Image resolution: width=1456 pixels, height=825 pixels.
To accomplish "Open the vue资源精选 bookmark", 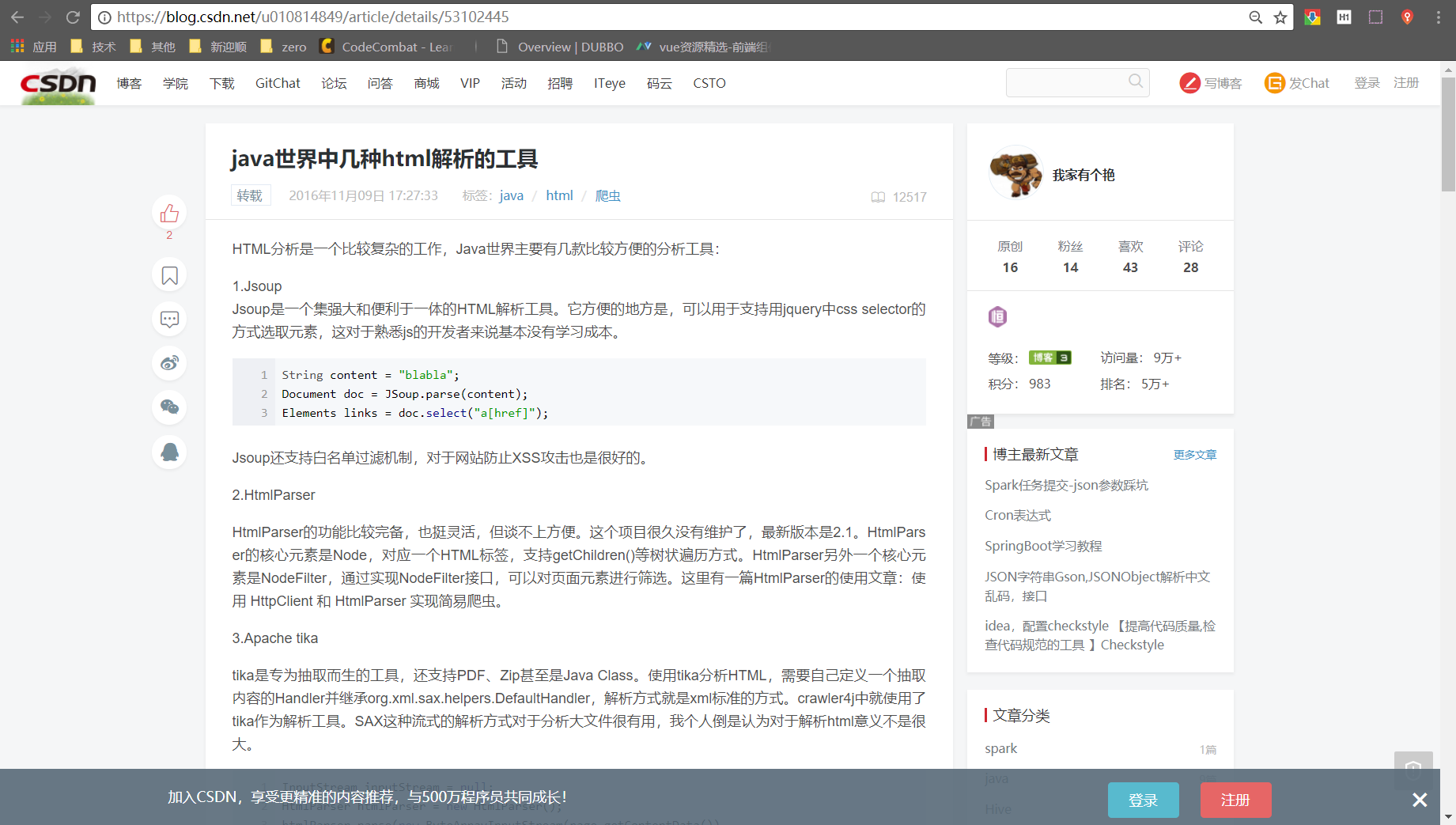I will 702,47.
